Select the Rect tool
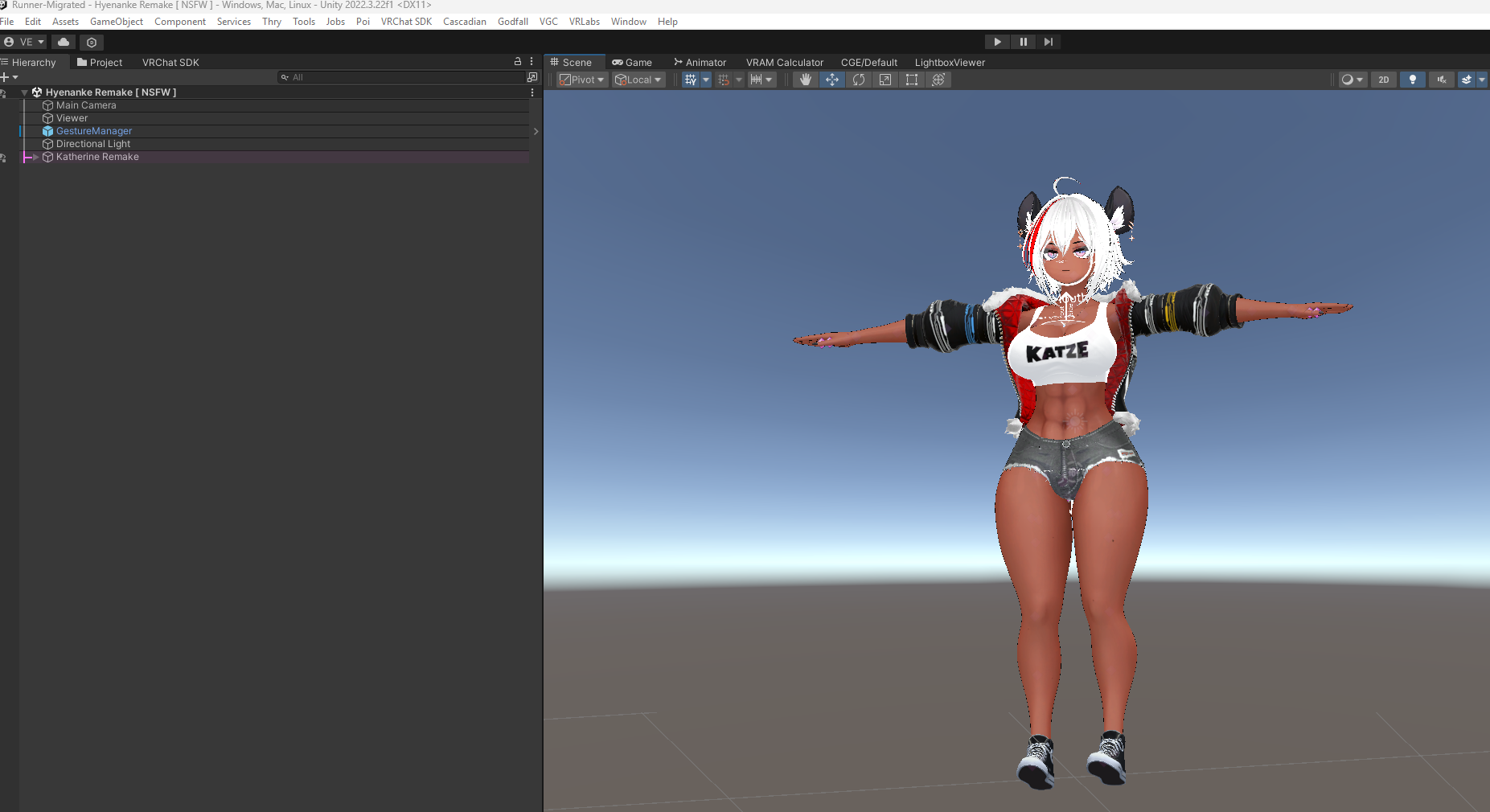1490x812 pixels. pyautogui.click(x=911, y=80)
